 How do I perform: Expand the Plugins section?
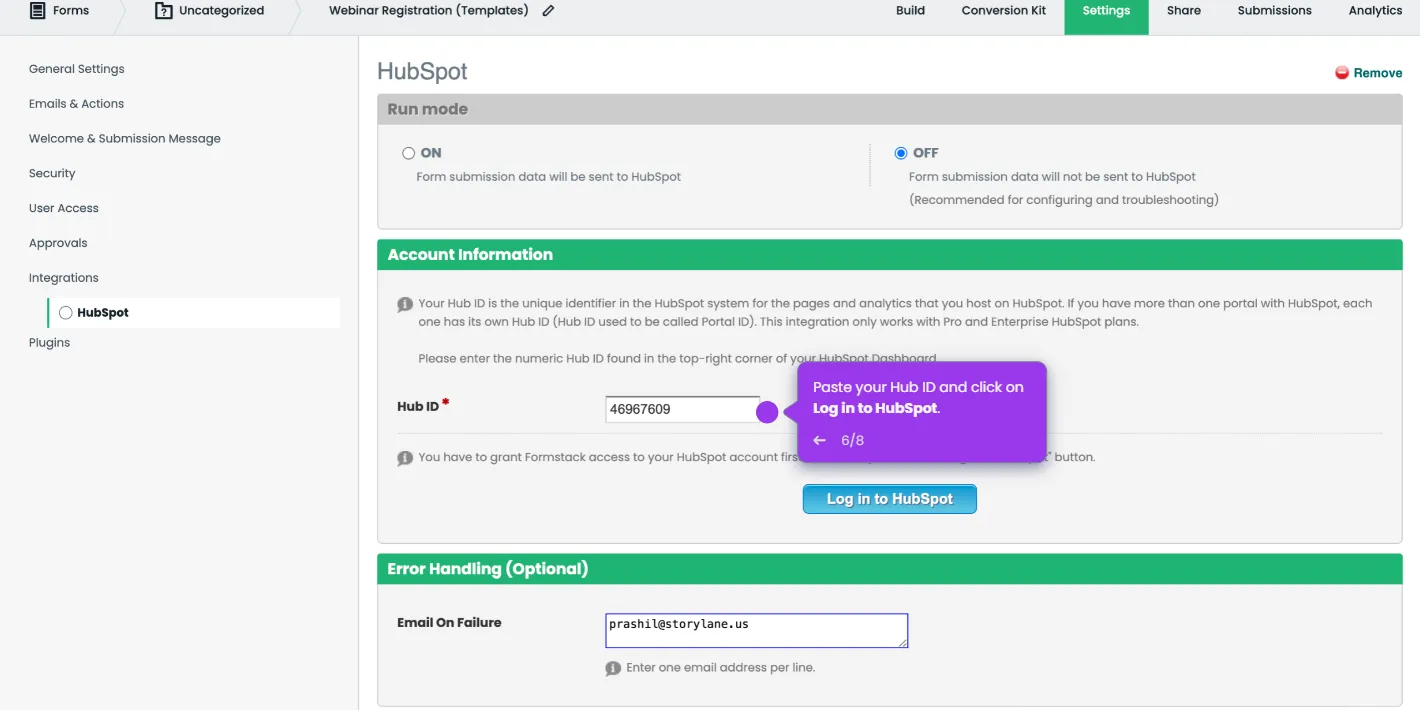tap(49, 342)
